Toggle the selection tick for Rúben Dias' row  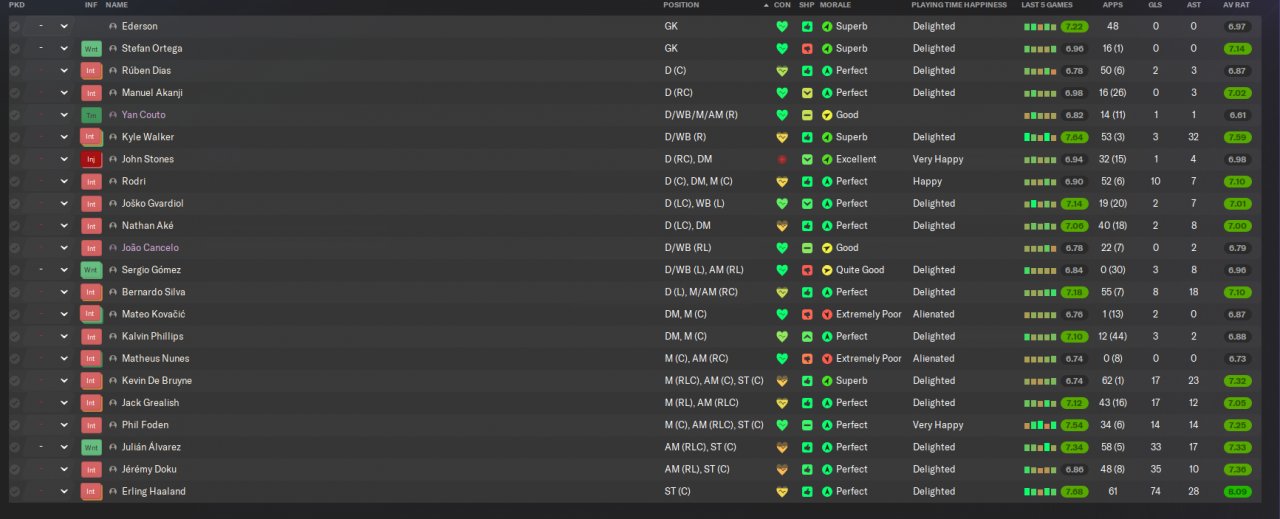(x=14, y=70)
